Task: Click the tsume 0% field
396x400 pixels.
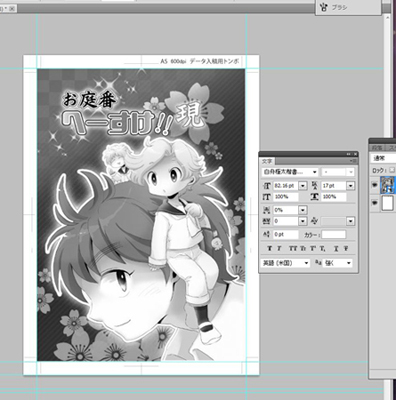Action: click(x=286, y=210)
